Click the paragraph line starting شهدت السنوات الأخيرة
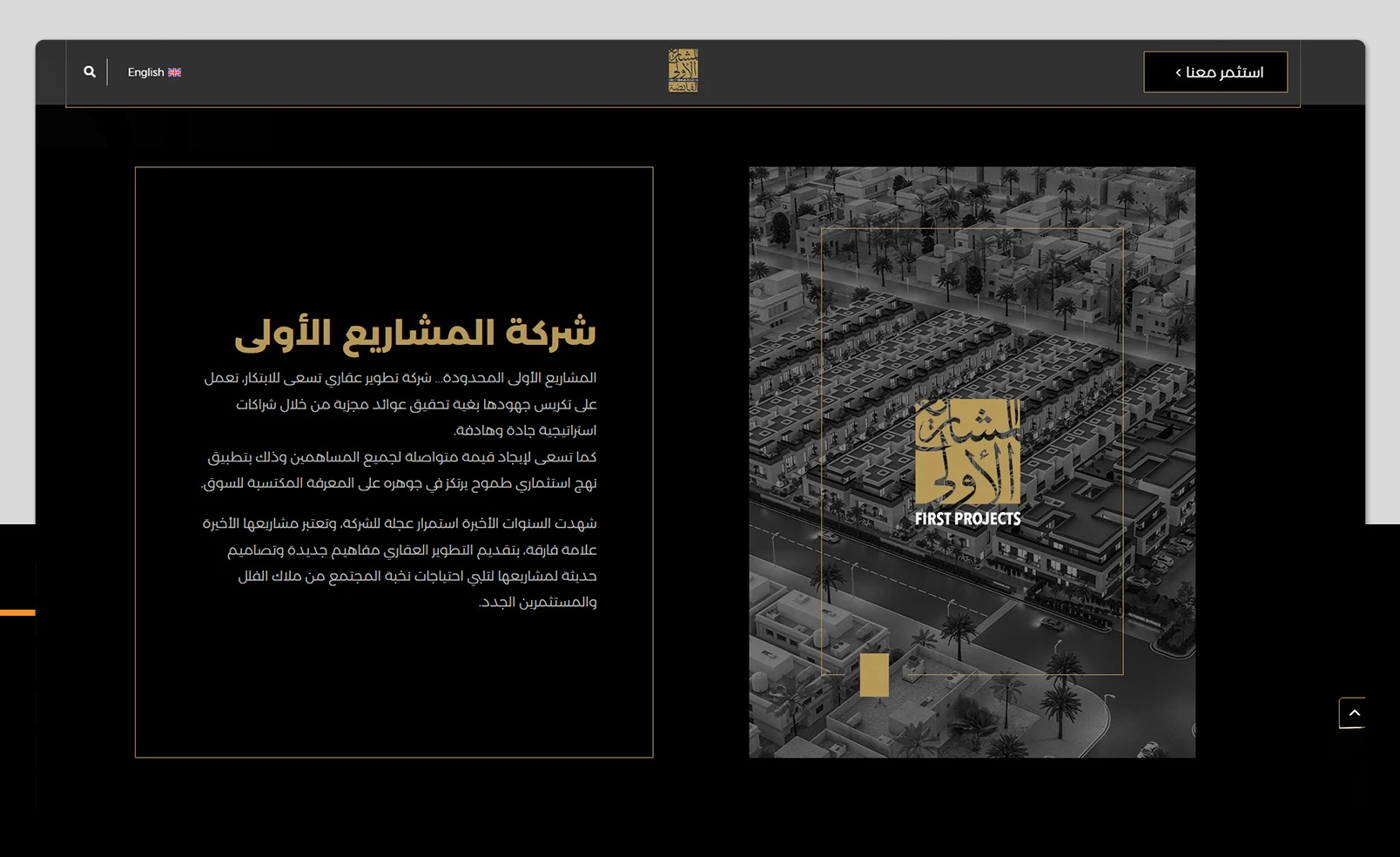The image size is (1400, 857). pyautogui.click(x=400, y=523)
